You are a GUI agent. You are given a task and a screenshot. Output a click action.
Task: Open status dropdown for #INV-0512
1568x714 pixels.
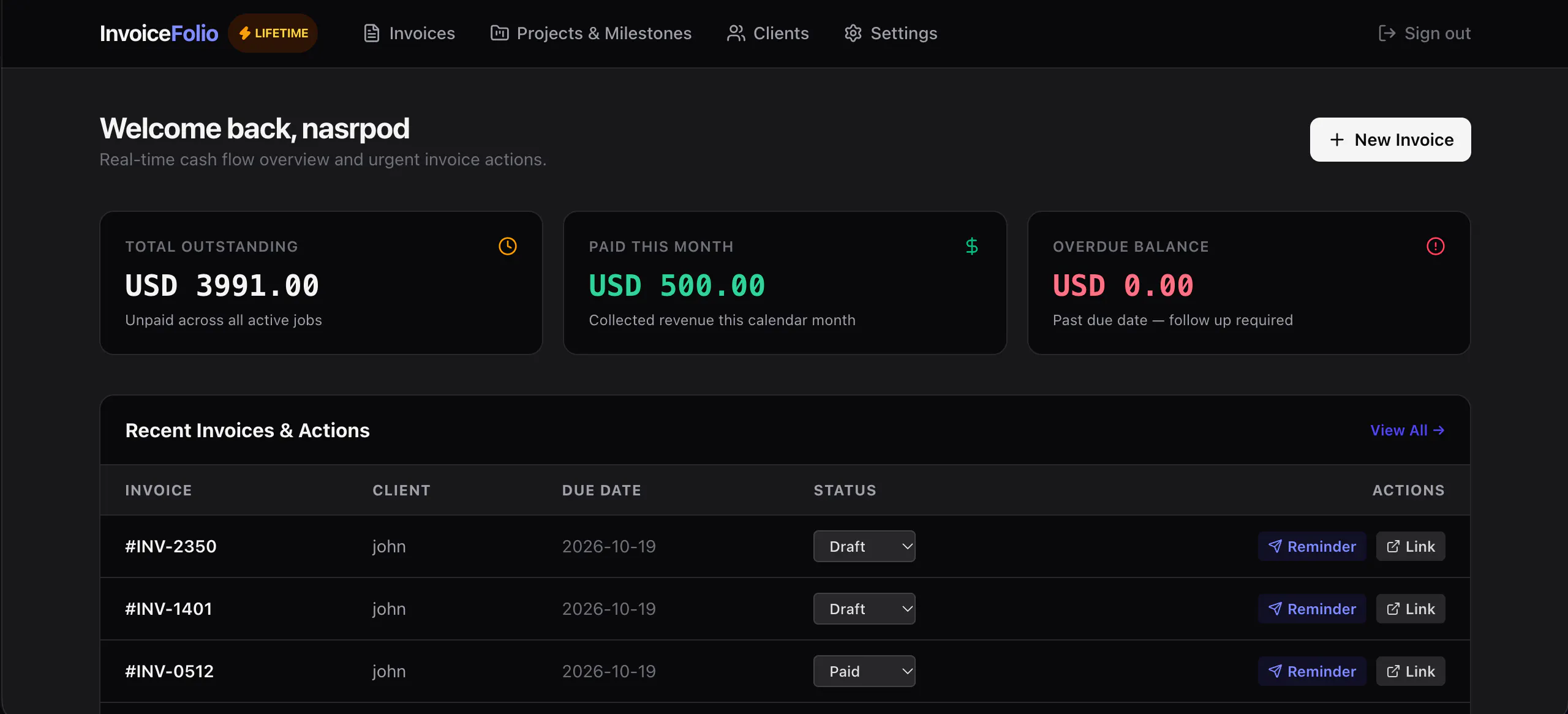point(864,671)
